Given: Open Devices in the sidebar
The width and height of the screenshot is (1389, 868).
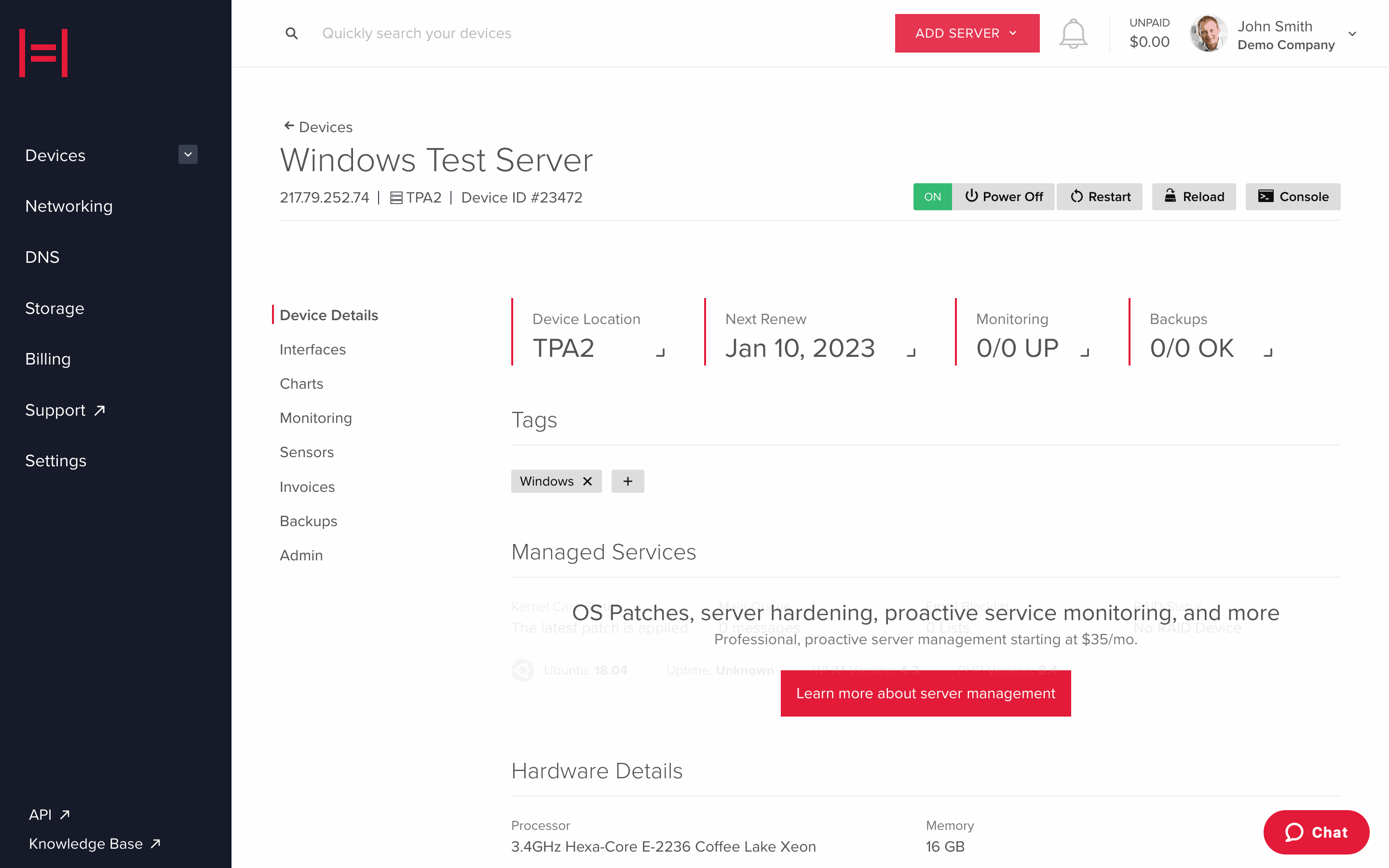Looking at the screenshot, I should point(55,155).
